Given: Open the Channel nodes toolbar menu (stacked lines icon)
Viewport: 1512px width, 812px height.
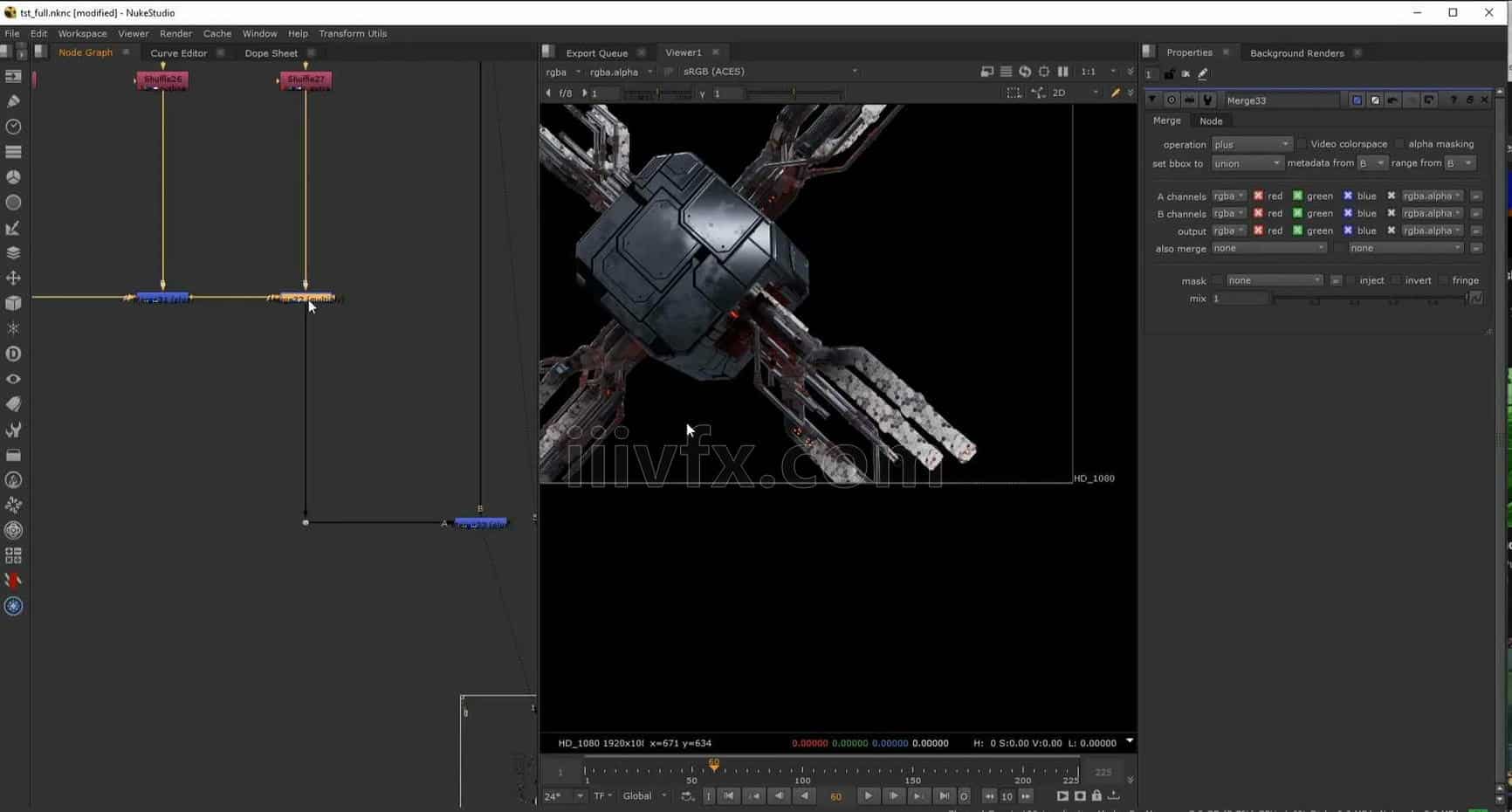Looking at the screenshot, I should (13, 152).
